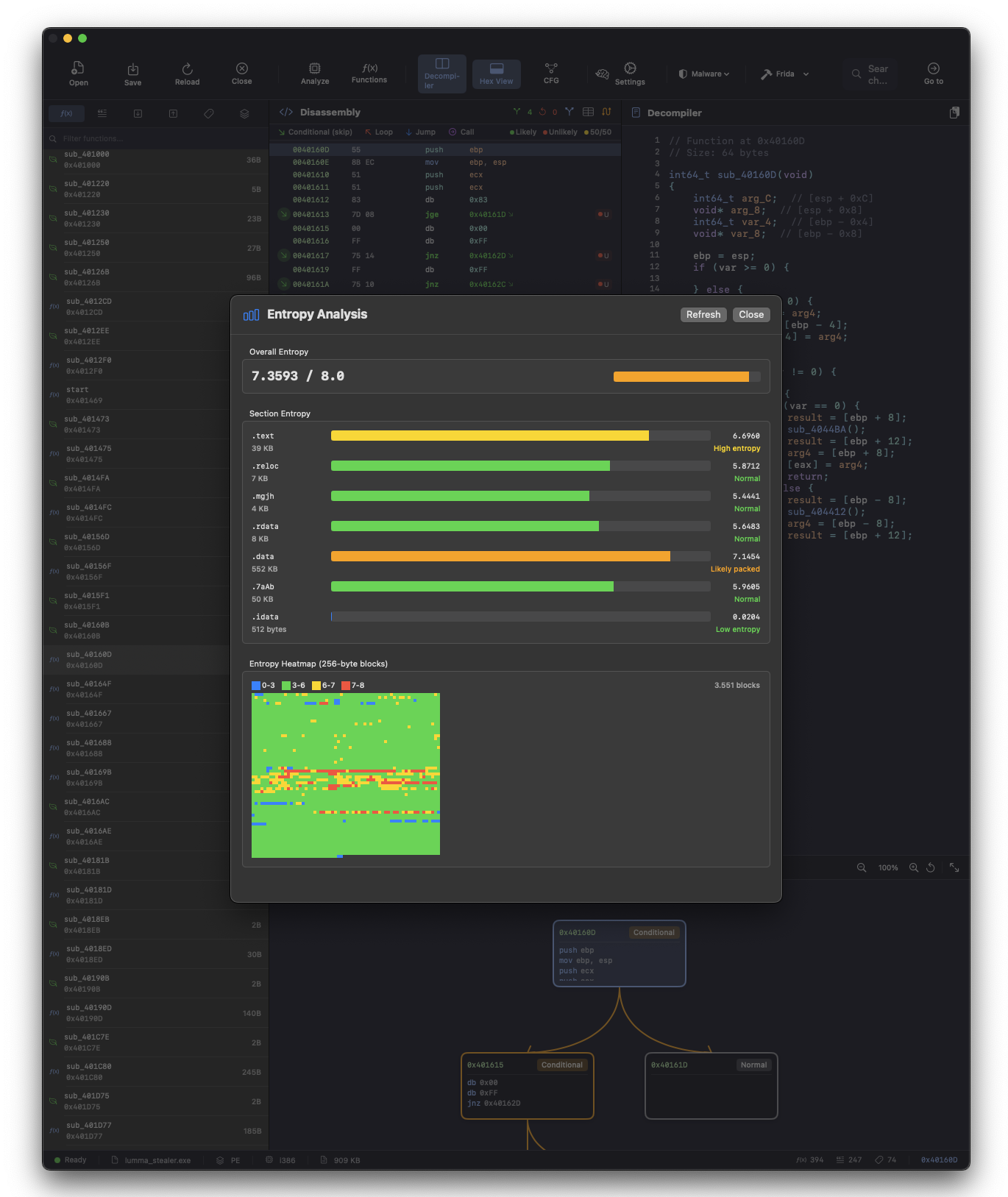Click the Disassembly code brackets icon

(x=286, y=112)
